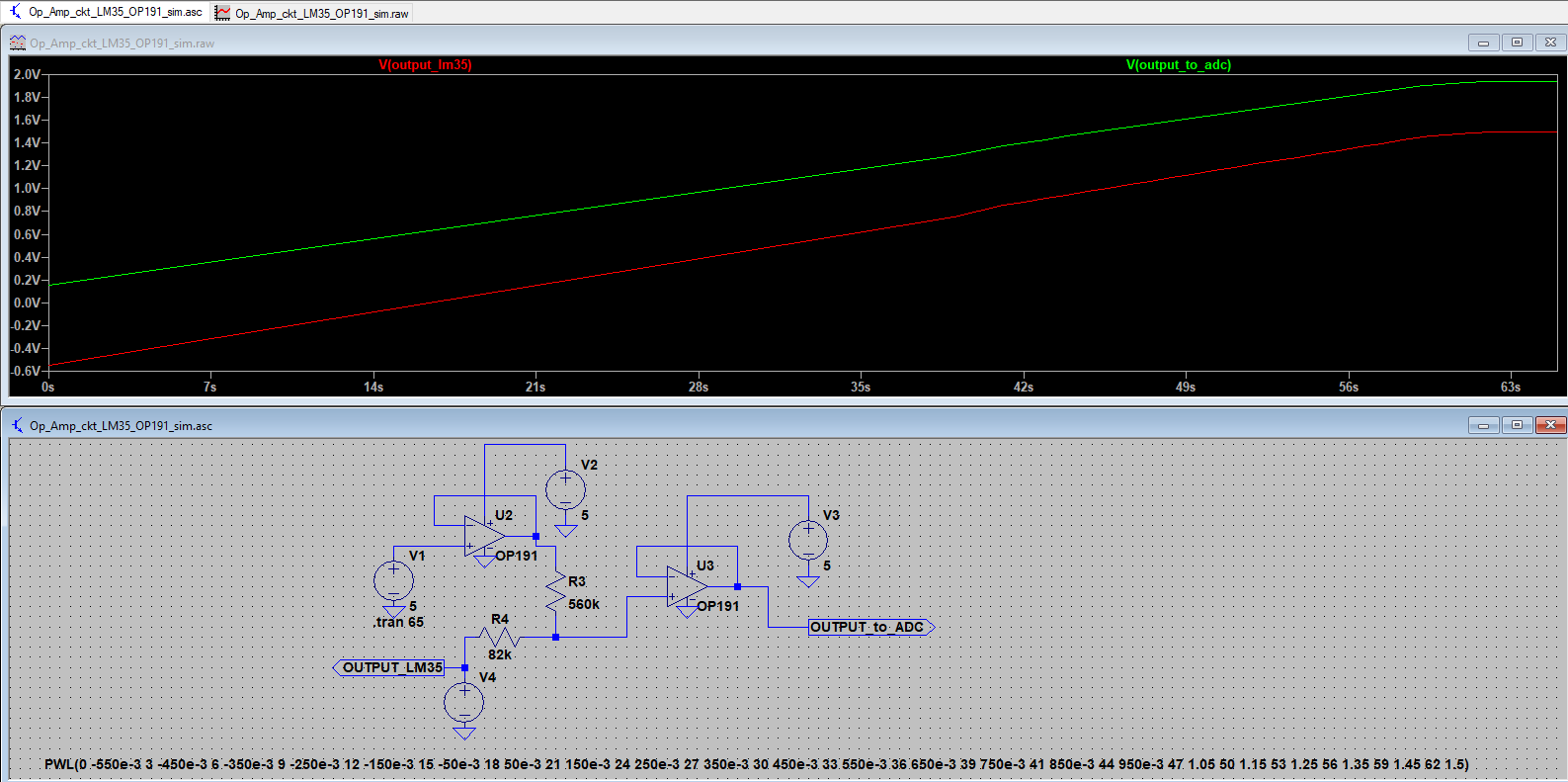Click the 2.0V label on vertical axis
The height and width of the screenshot is (782, 1568).
coord(27,74)
